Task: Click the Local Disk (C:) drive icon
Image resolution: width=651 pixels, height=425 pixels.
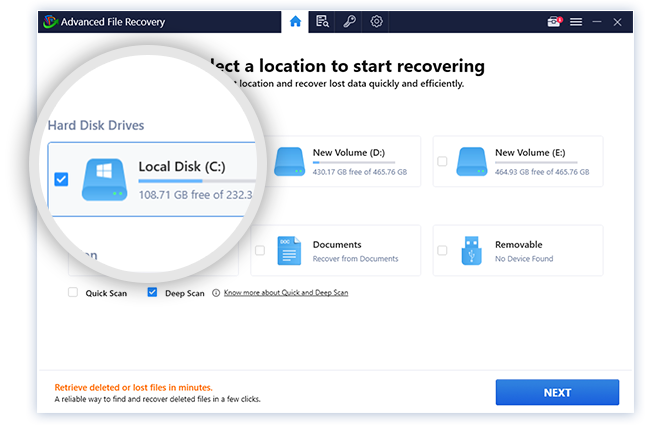Action: (104, 180)
